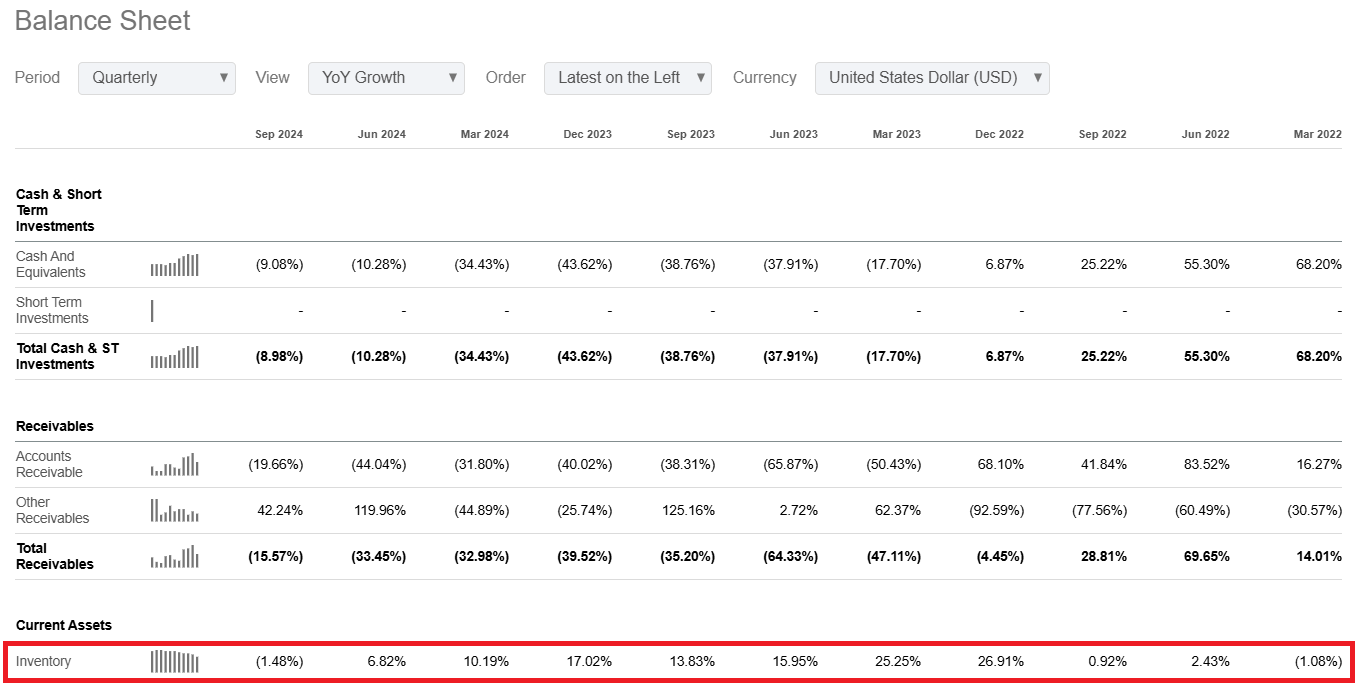1359x687 pixels.
Task: Open the Currency dropdown for USD
Action: tap(932, 78)
